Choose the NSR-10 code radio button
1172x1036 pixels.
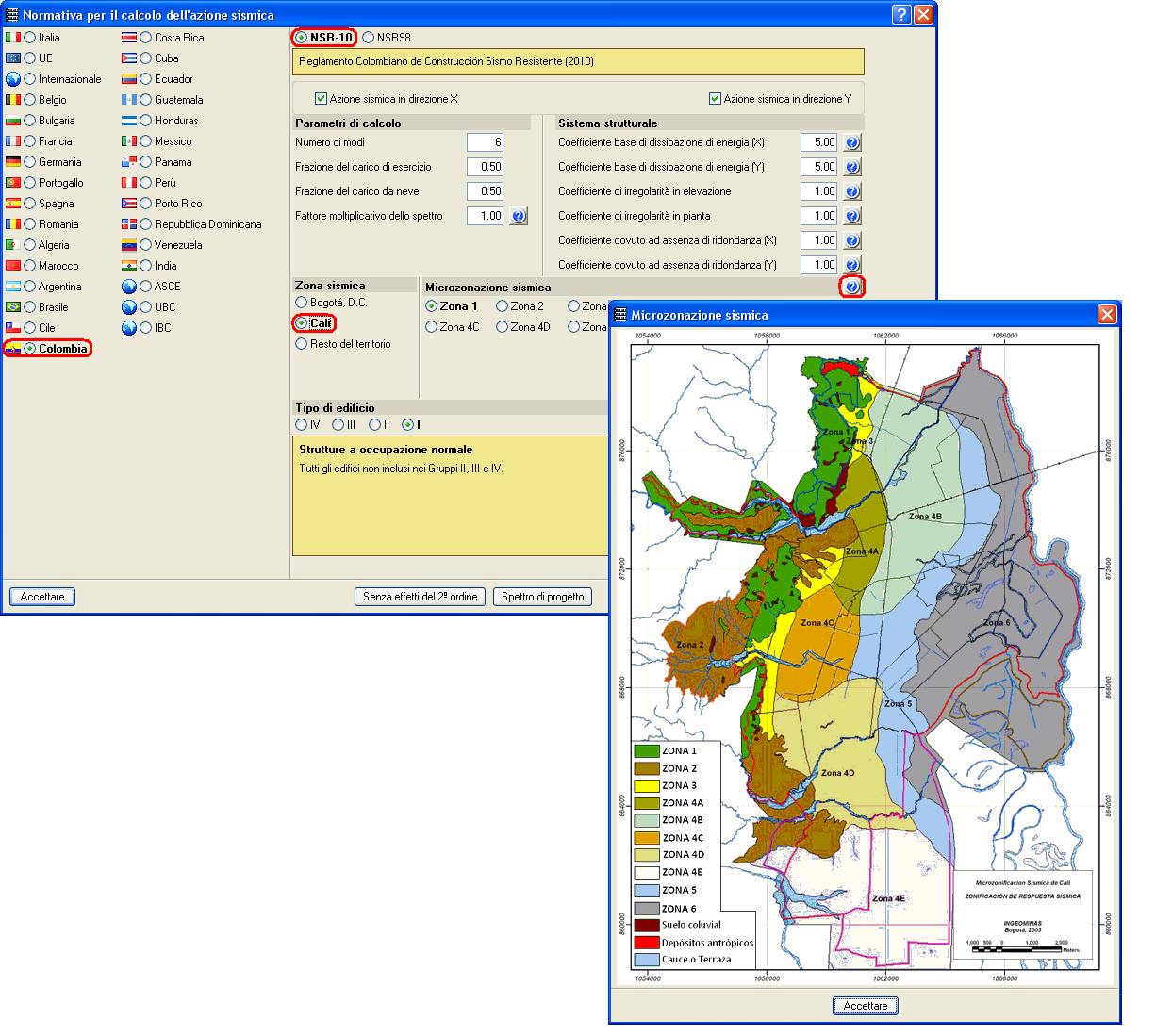(302, 38)
